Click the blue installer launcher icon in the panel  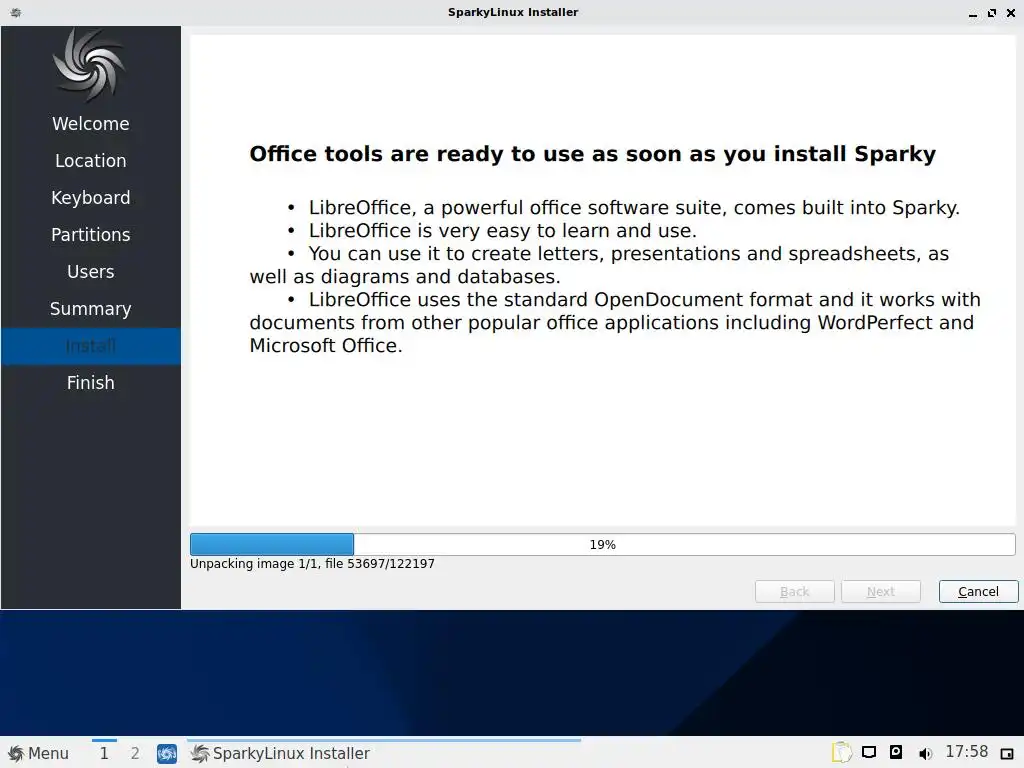pyautogui.click(x=167, y=754)
